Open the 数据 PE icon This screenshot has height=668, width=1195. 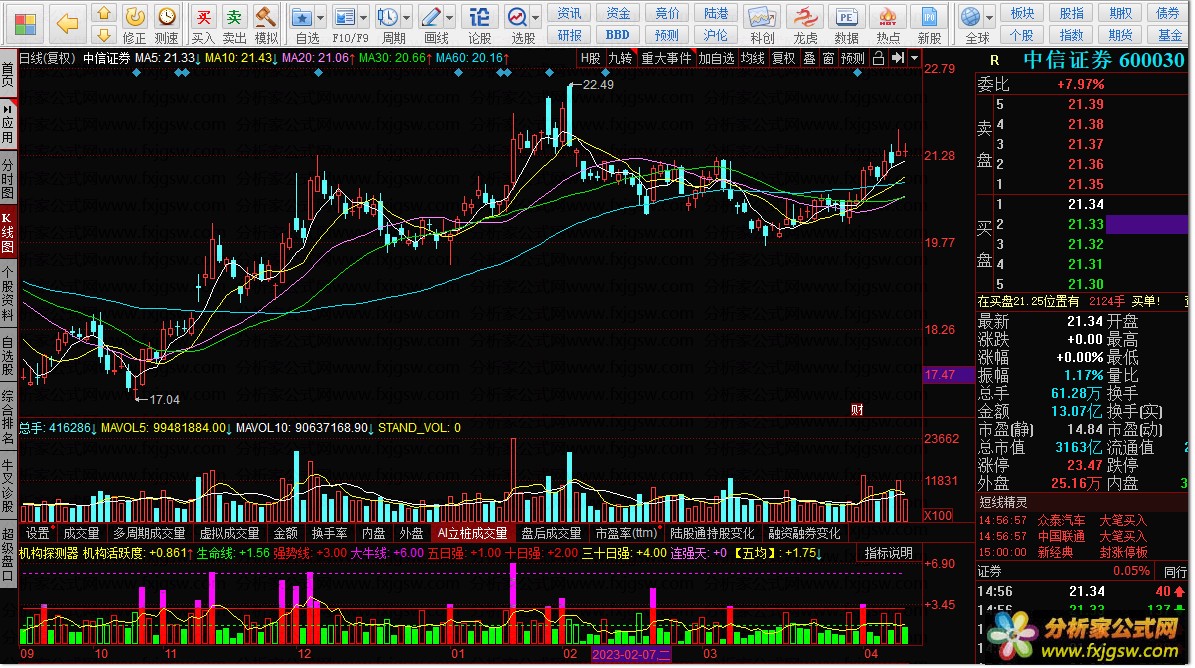tap(846, 17)
